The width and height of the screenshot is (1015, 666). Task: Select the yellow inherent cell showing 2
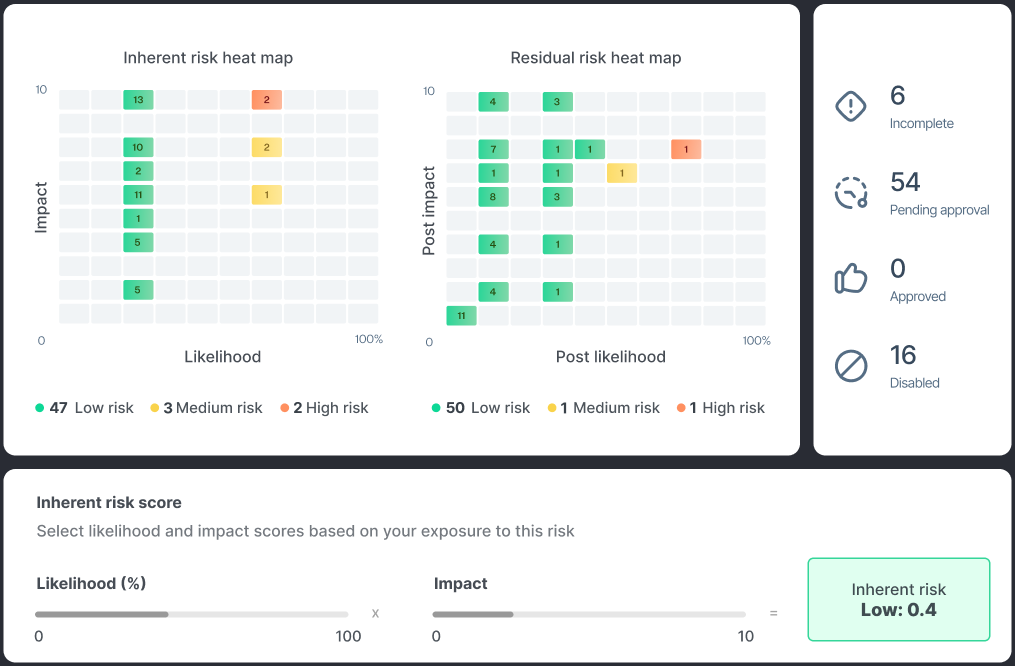click(x=267, y=148)
